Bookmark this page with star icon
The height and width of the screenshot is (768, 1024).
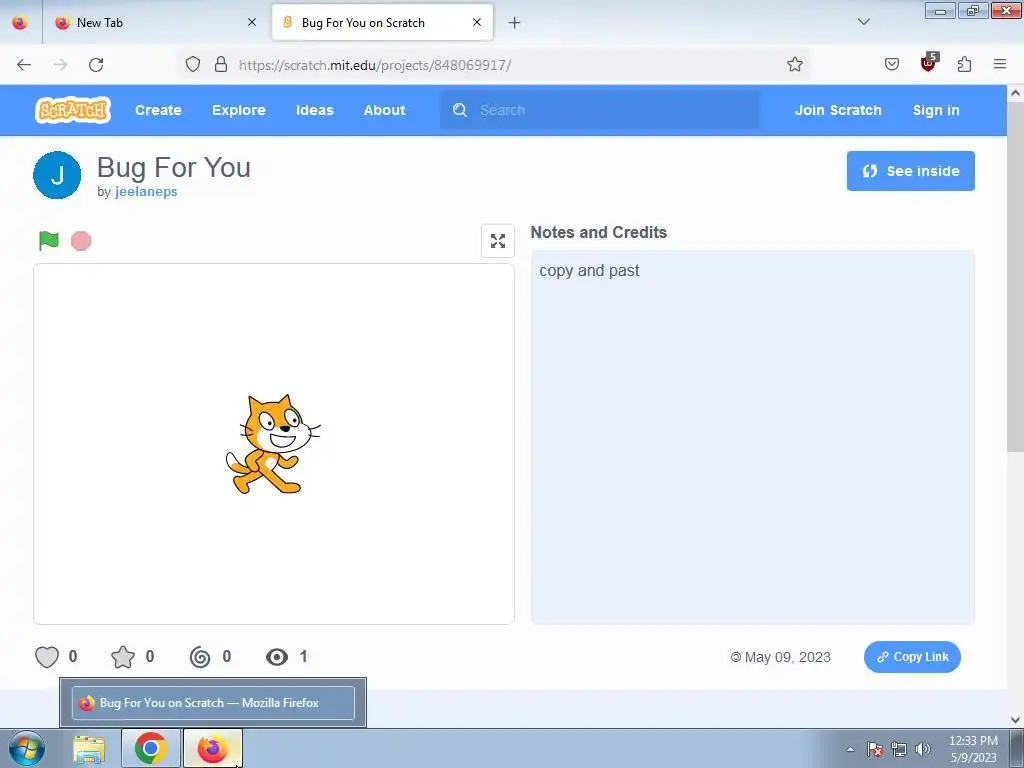[794, 64]
